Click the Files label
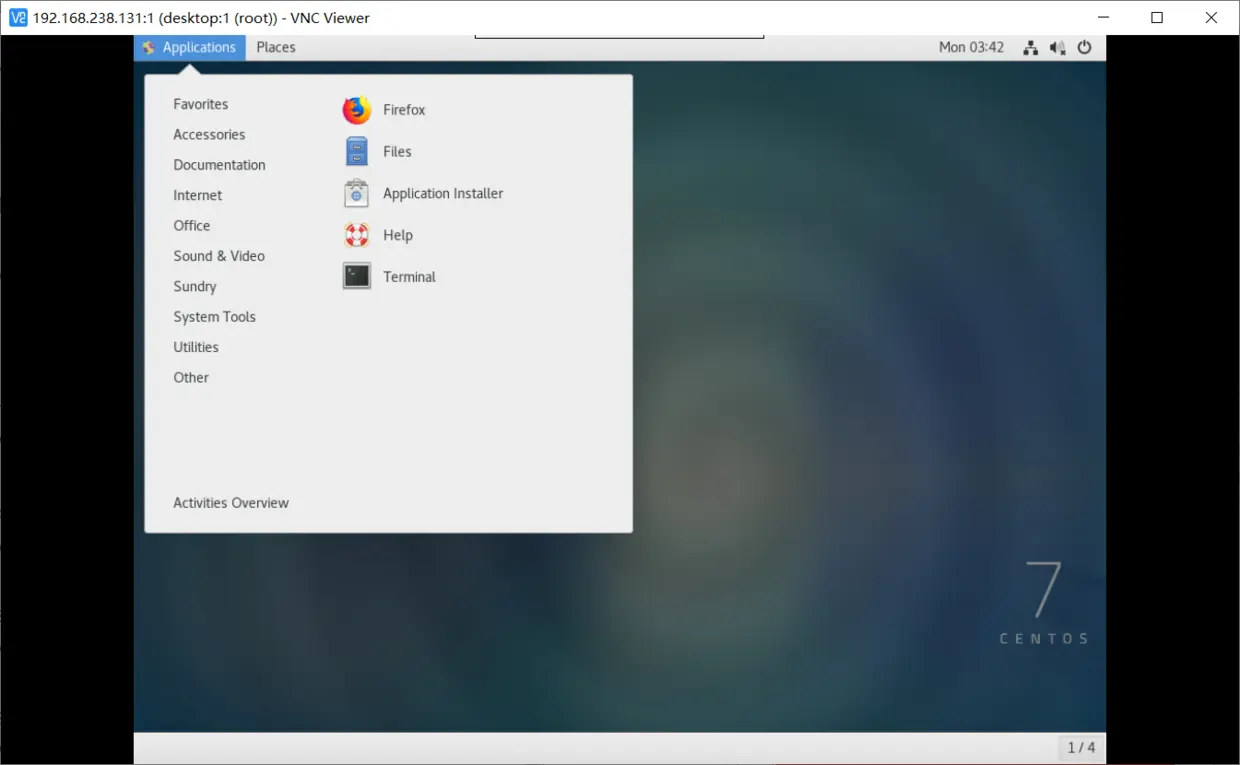Image resolution: width=1240 pixels, height=765 pixels. pyautogui.click(x=397, y=152)
